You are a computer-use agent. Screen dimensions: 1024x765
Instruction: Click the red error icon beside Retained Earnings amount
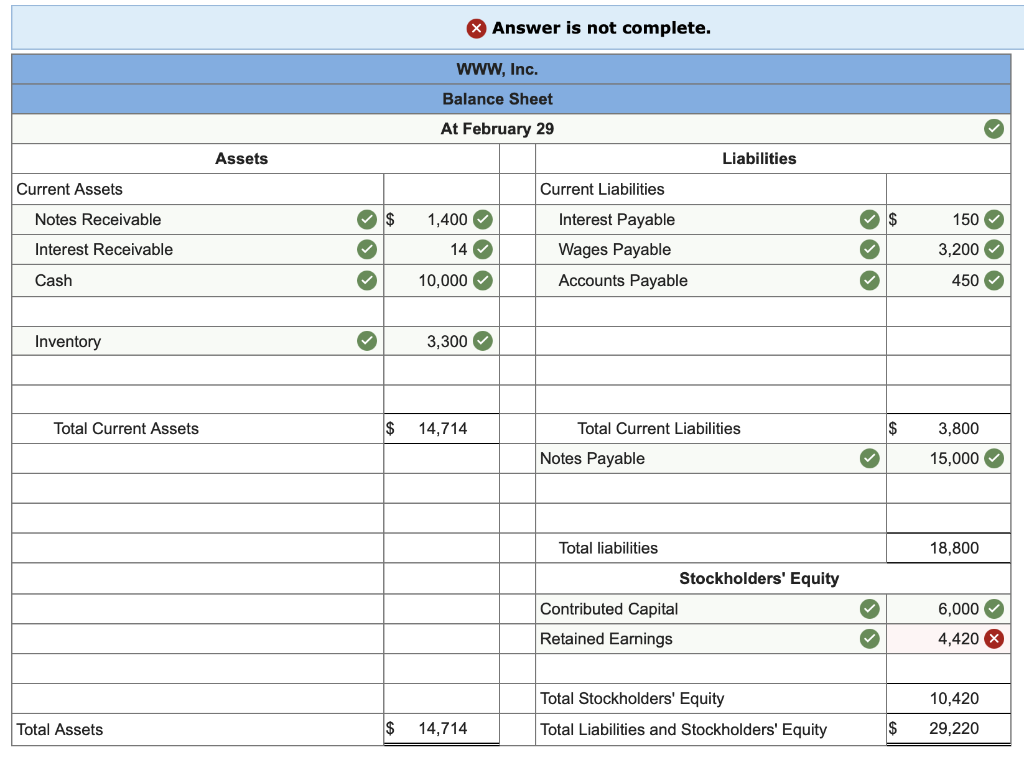click(x=995, y=639)
